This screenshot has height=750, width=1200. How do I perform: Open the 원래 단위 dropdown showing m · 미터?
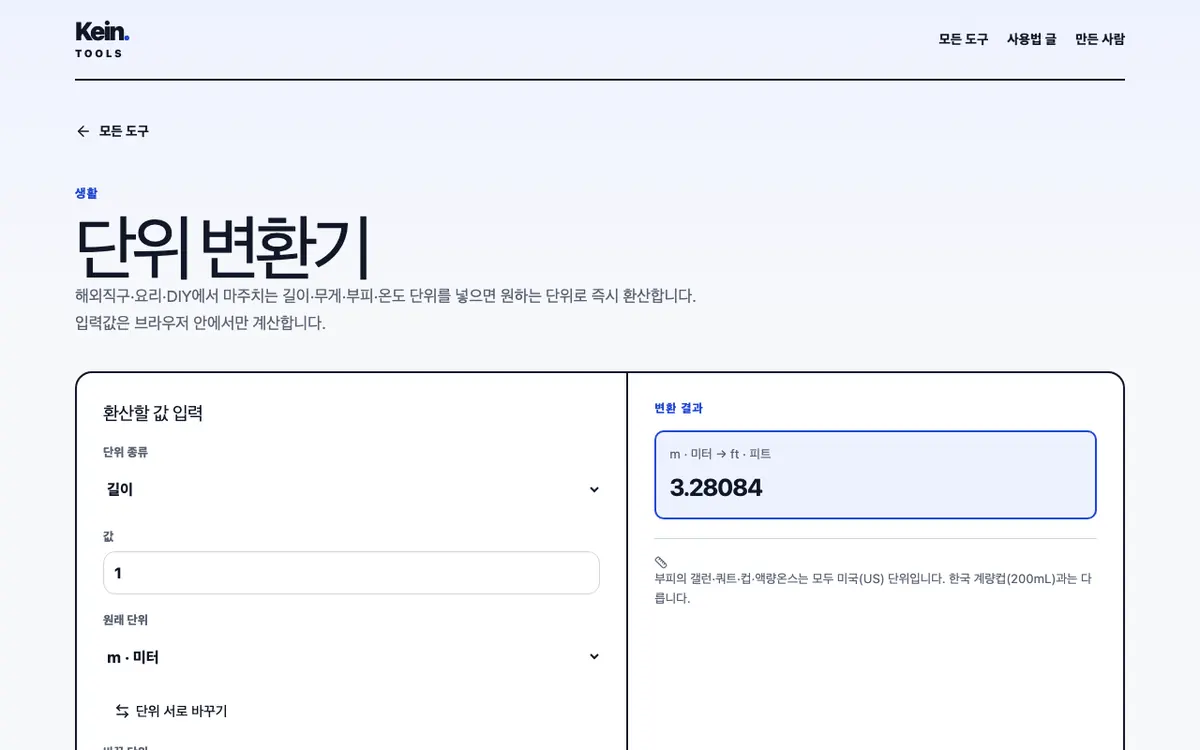click(x=352, y=657)
